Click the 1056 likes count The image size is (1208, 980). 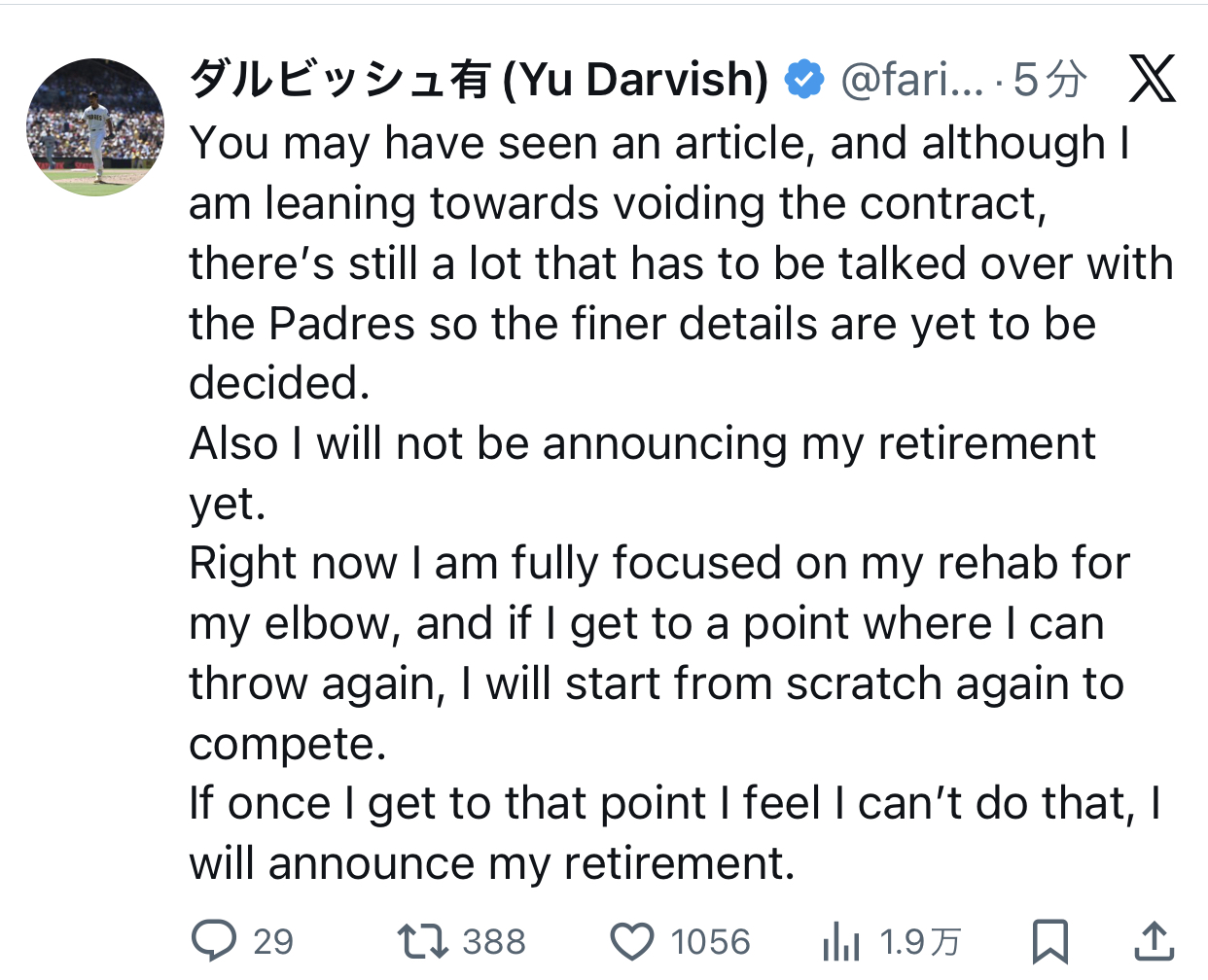click(x=710, y=941)
